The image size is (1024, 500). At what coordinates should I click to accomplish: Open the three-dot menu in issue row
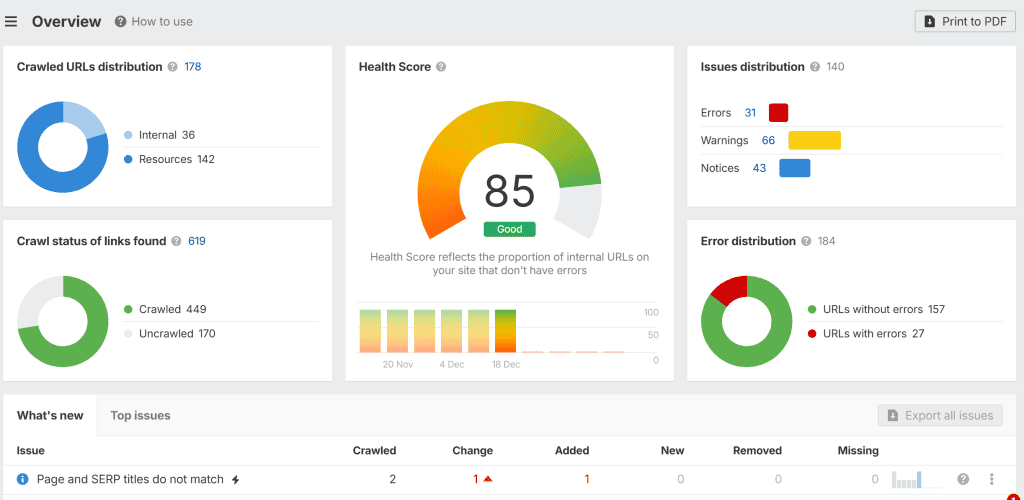pyautogui.click(x=991, y=479)
